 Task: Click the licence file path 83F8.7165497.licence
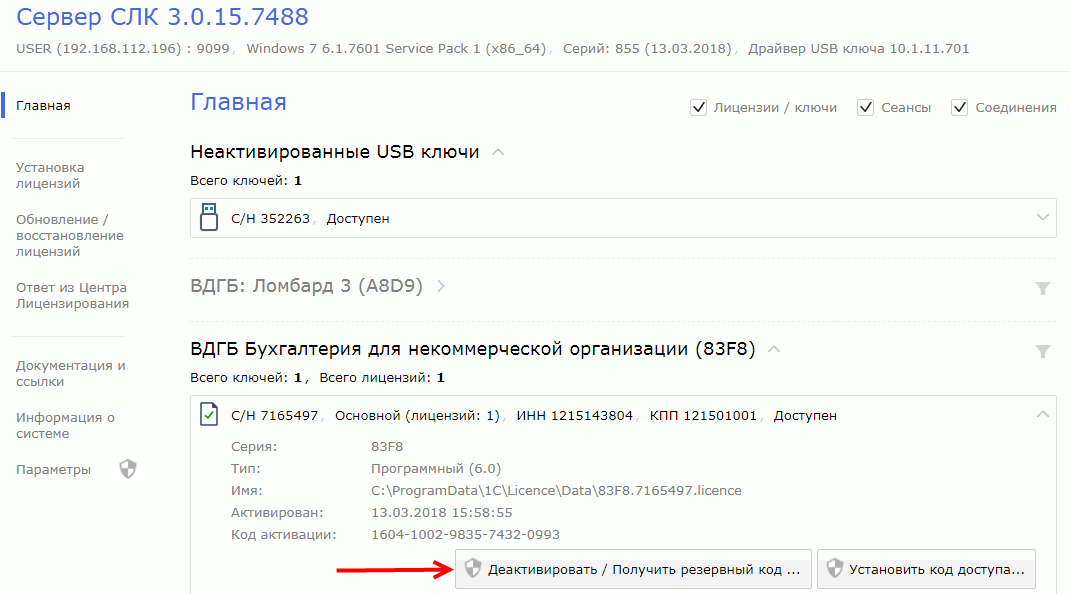556,491
